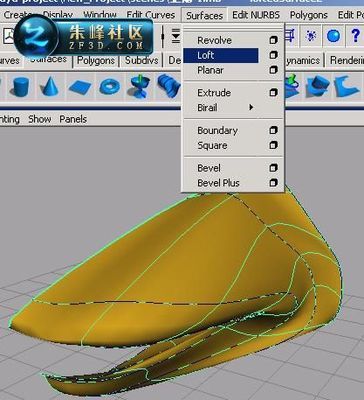This screenshot has width=364, height=400.
Task: Open Boundary option box
Action: click(273, 130)
